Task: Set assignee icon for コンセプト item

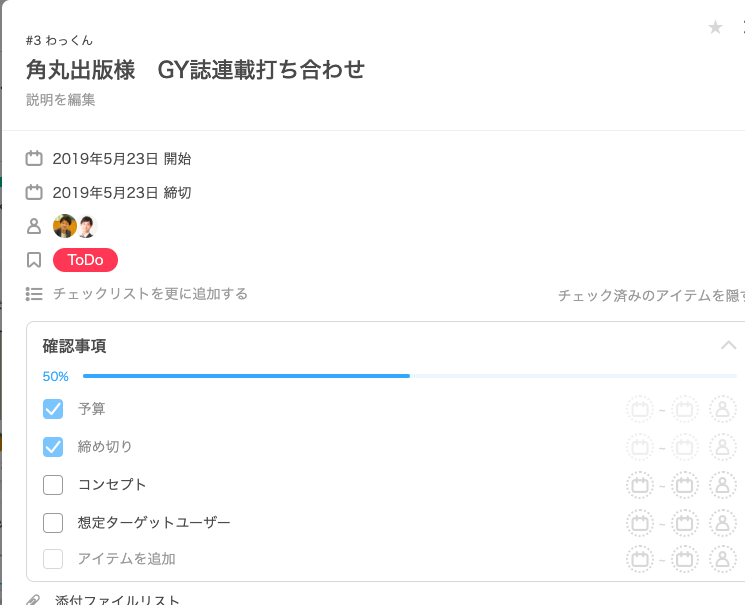Action: tap(723, 485)
